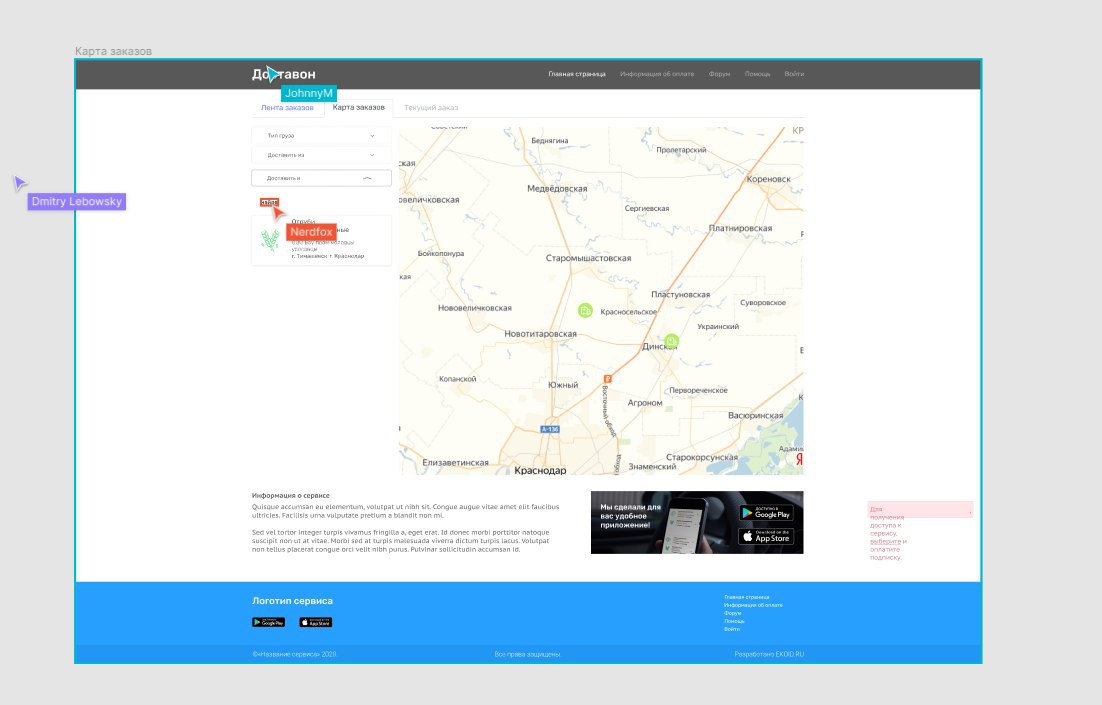Click the Васюринская label on the map
1102x705 pixels.
756,415
